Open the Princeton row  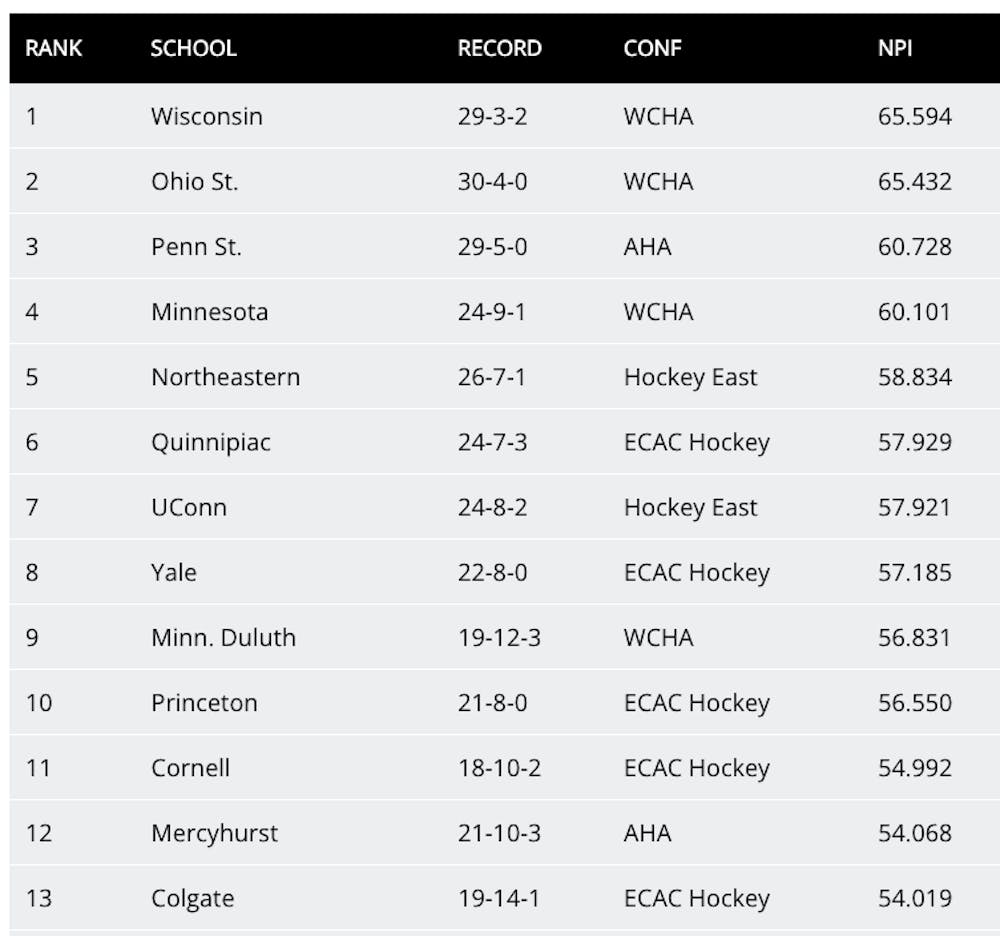coord(204,702)
